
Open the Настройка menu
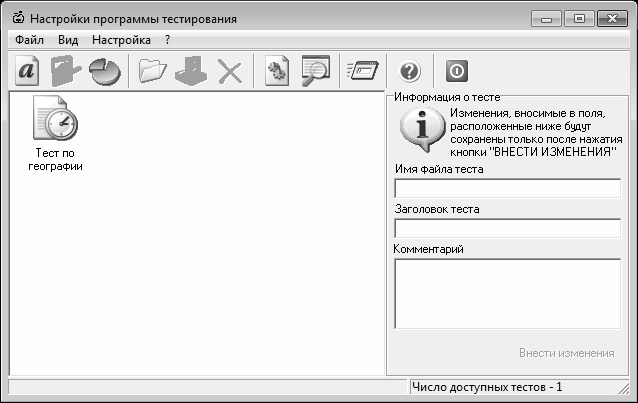pos(120,40)
